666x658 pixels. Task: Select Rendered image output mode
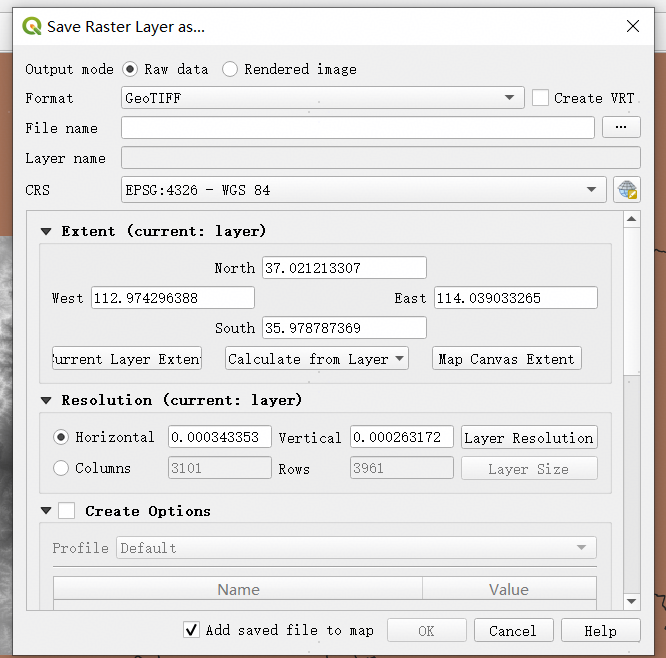tap(230, 69)
